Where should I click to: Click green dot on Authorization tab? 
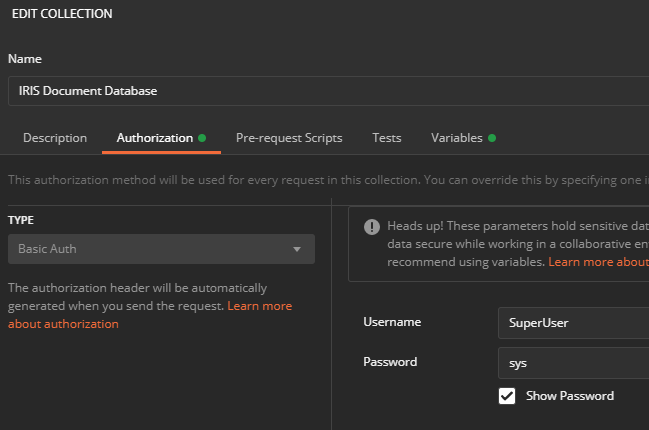point(202,138)
